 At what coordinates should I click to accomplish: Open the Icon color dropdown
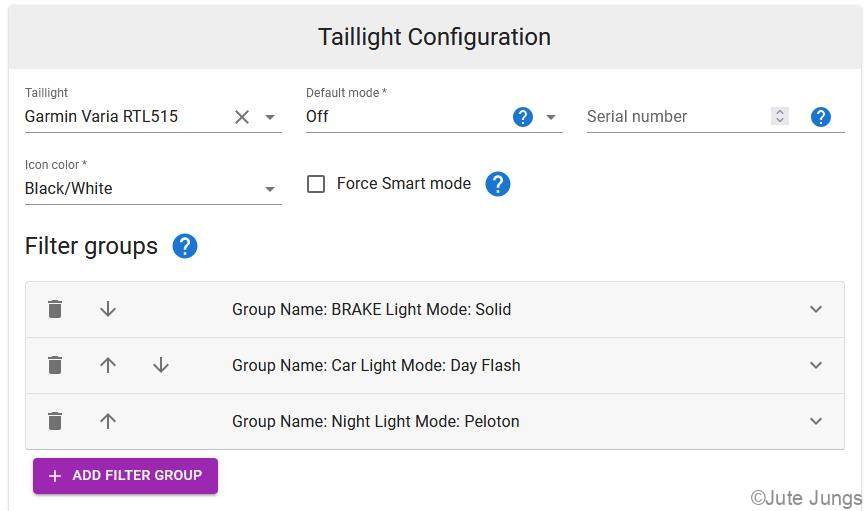(x=270, y=189)
